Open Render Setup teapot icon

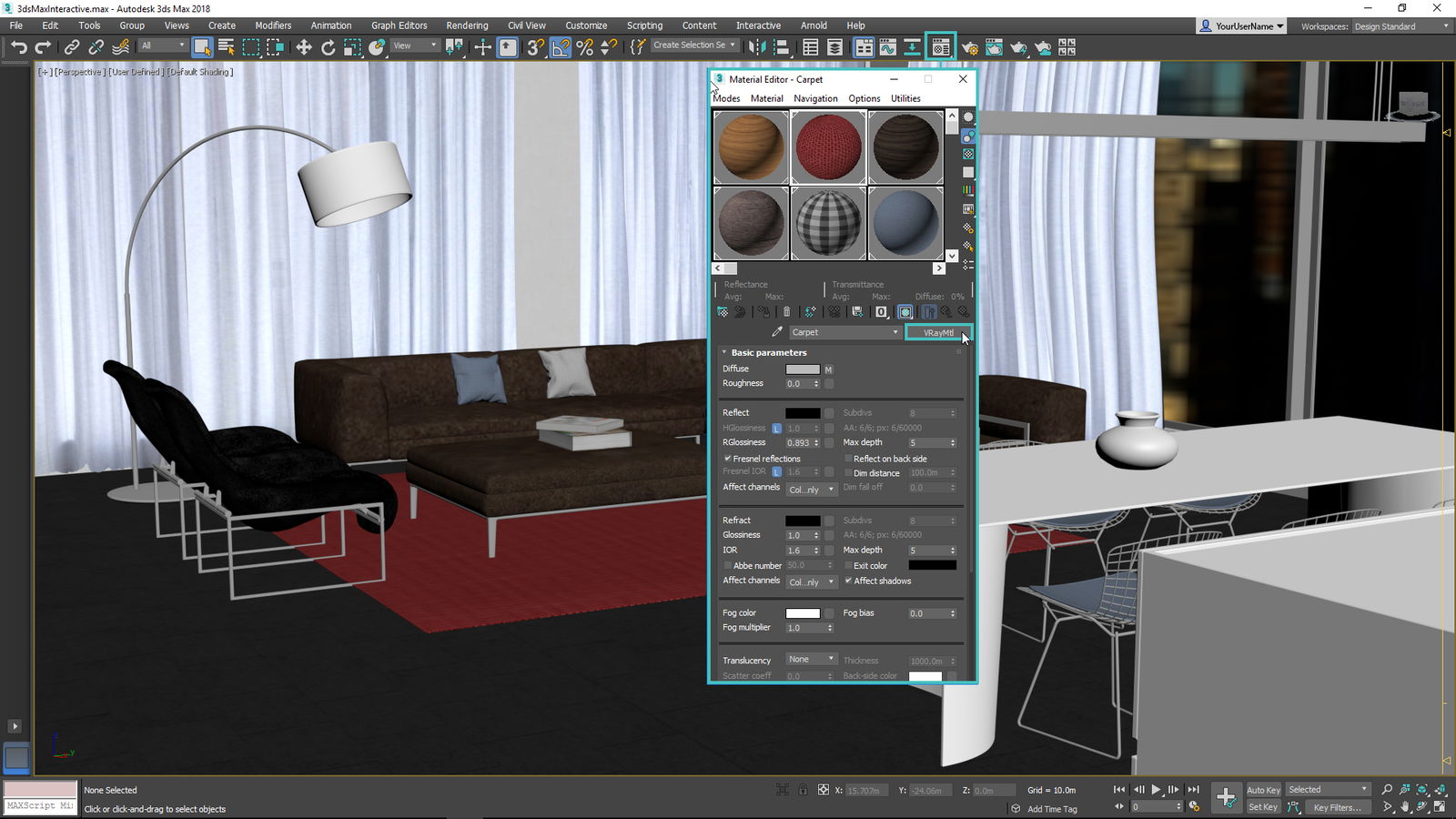pyautogui.click(x=969, y=47)
